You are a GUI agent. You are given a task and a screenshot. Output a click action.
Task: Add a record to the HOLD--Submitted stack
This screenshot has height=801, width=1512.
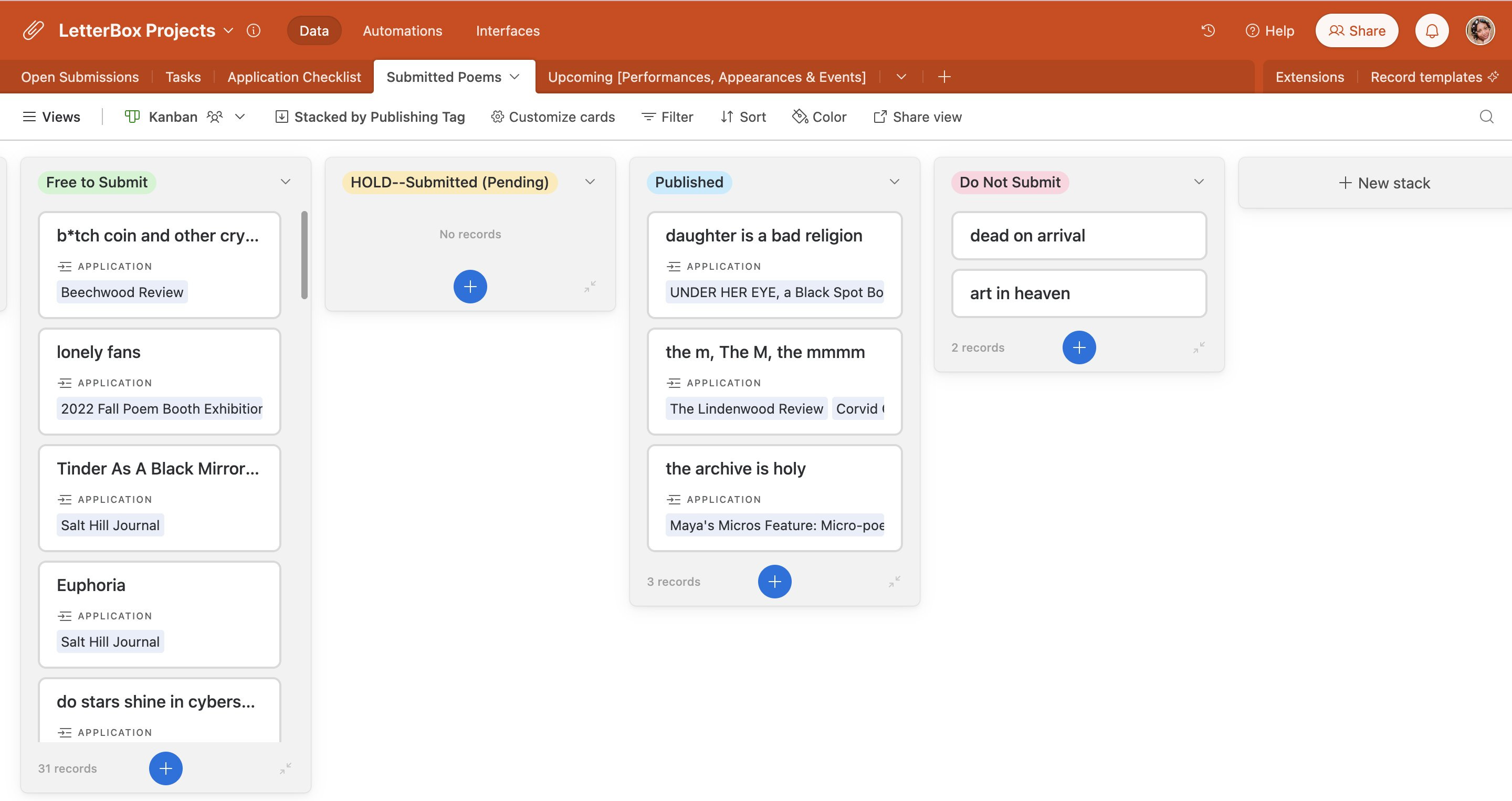pos(469,287)
